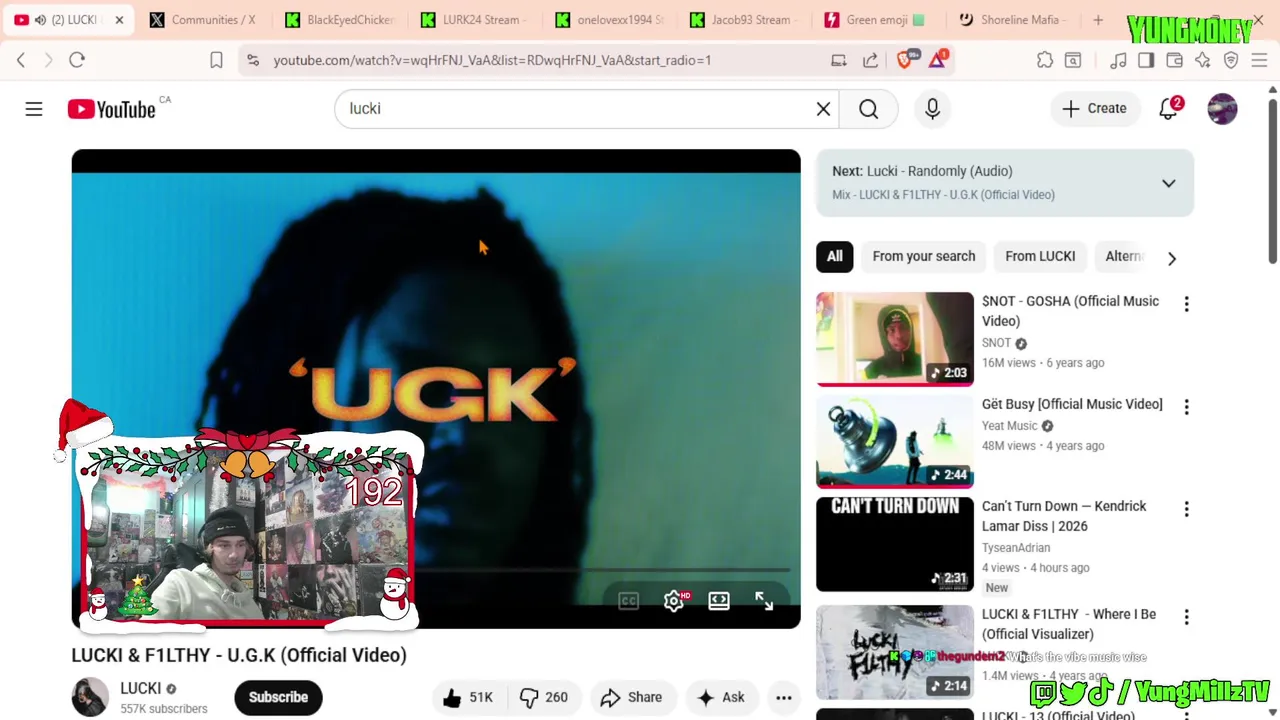Clear the search box with X
1280x720 pixels.
[823, 109]
